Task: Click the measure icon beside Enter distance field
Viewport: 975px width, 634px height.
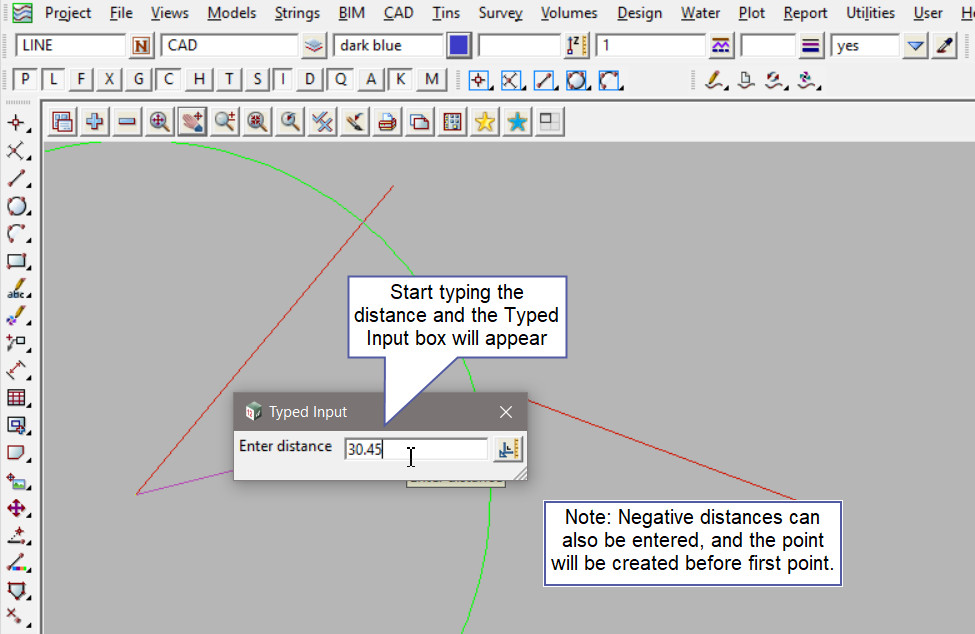Action: pyautogui.click(x=508, y=449)
